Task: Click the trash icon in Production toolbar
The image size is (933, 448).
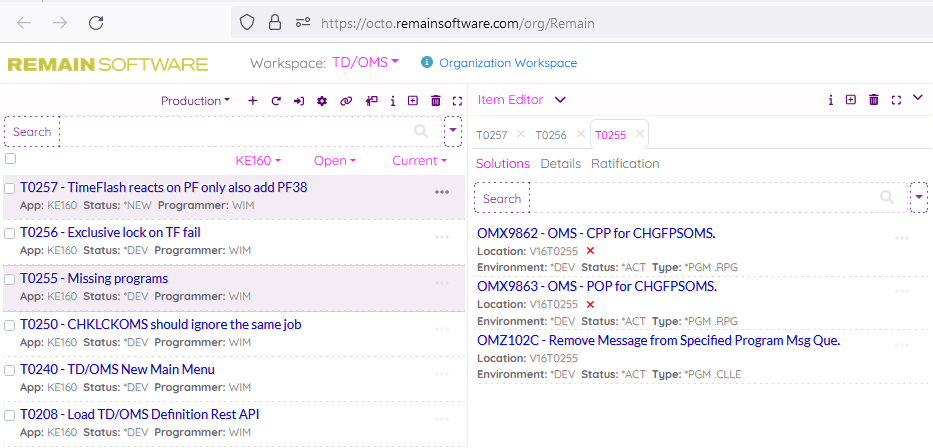Action: 436,101
